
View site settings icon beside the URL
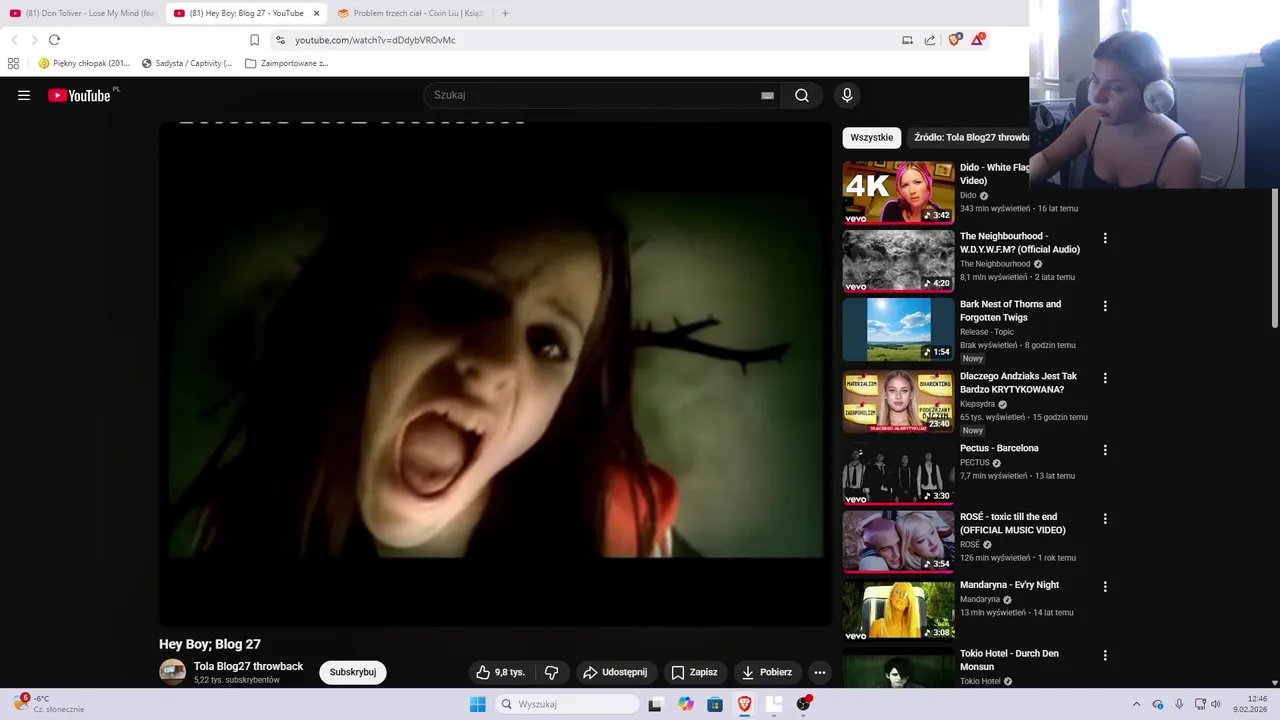coord(280,40)
